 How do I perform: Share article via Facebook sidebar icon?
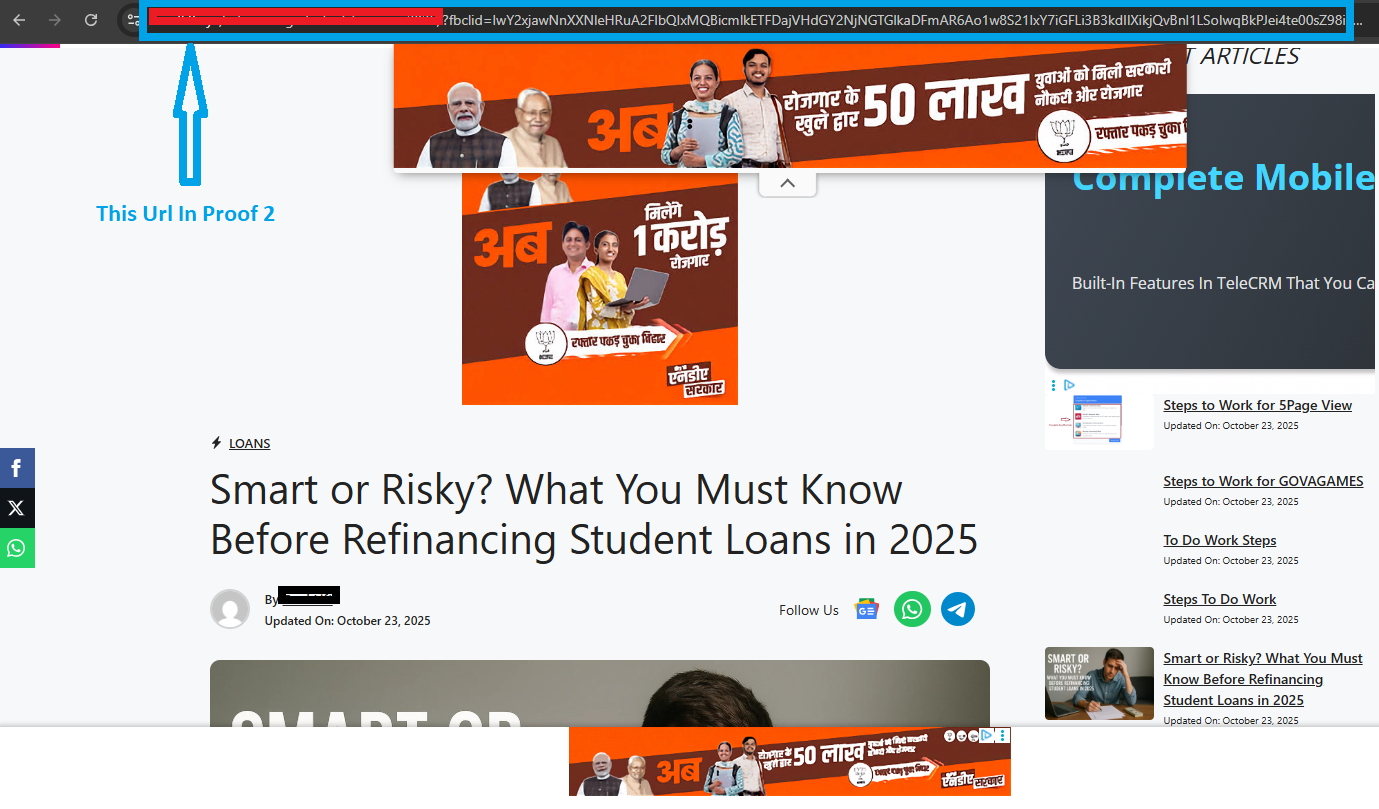(x=17, y=468)
